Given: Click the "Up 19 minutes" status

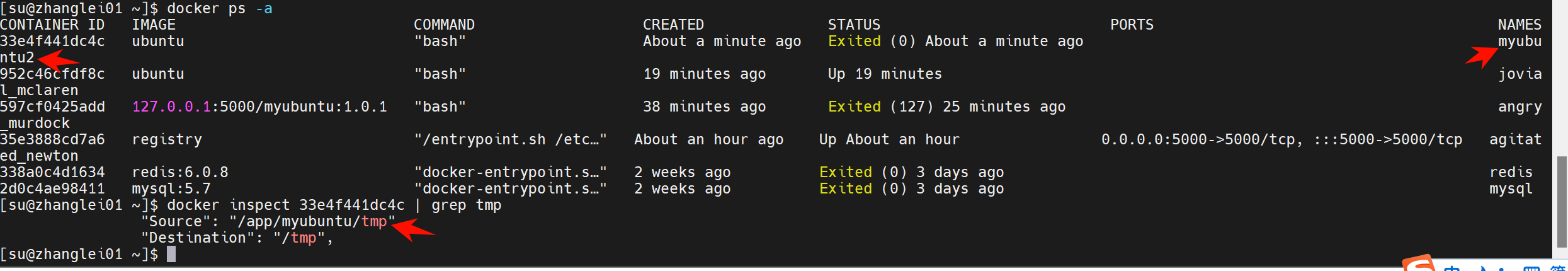Looking at the screenshot, I should point(885,74).
